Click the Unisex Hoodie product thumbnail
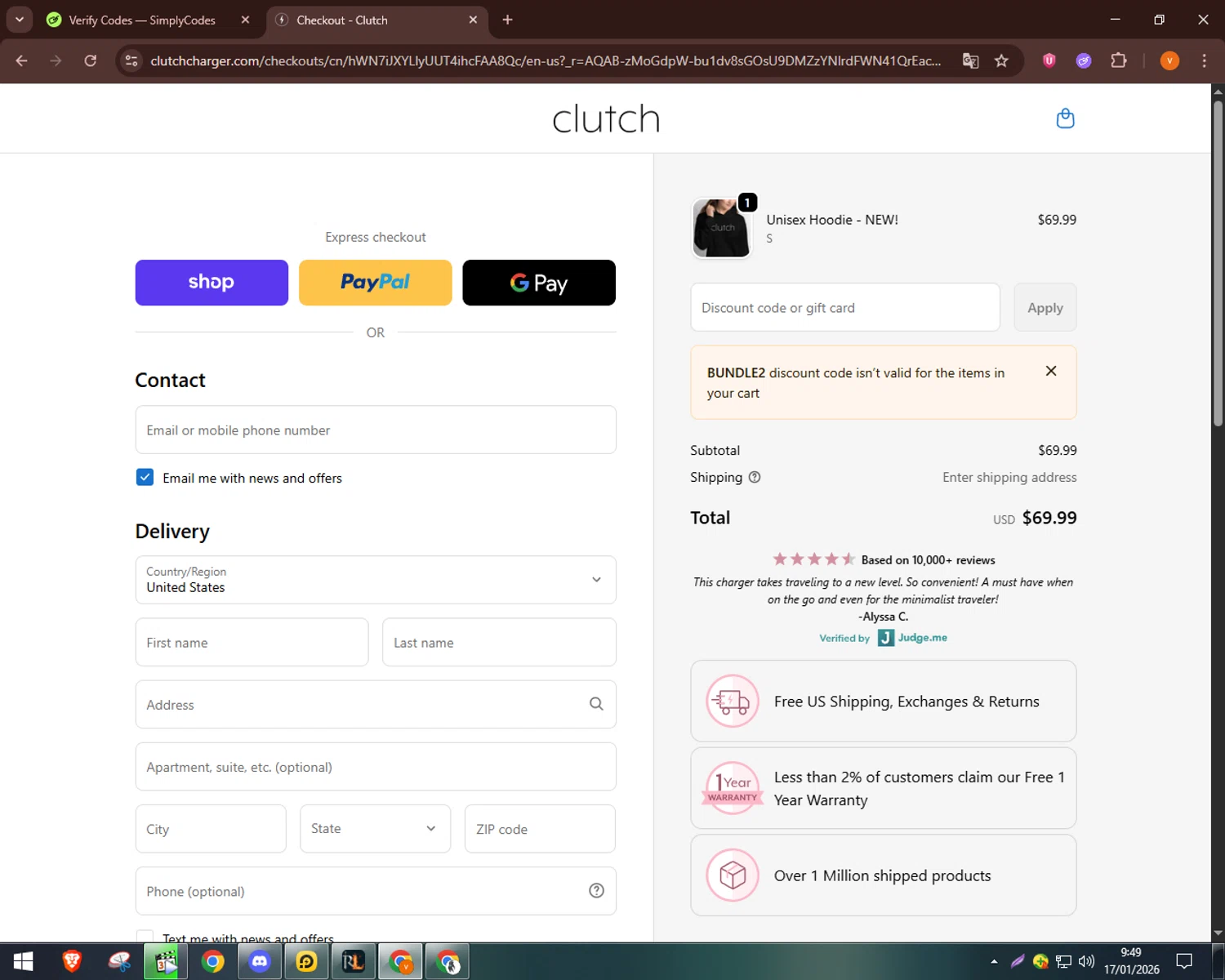The width and height of the screenshot is (1225, 980). click(721, 228)
